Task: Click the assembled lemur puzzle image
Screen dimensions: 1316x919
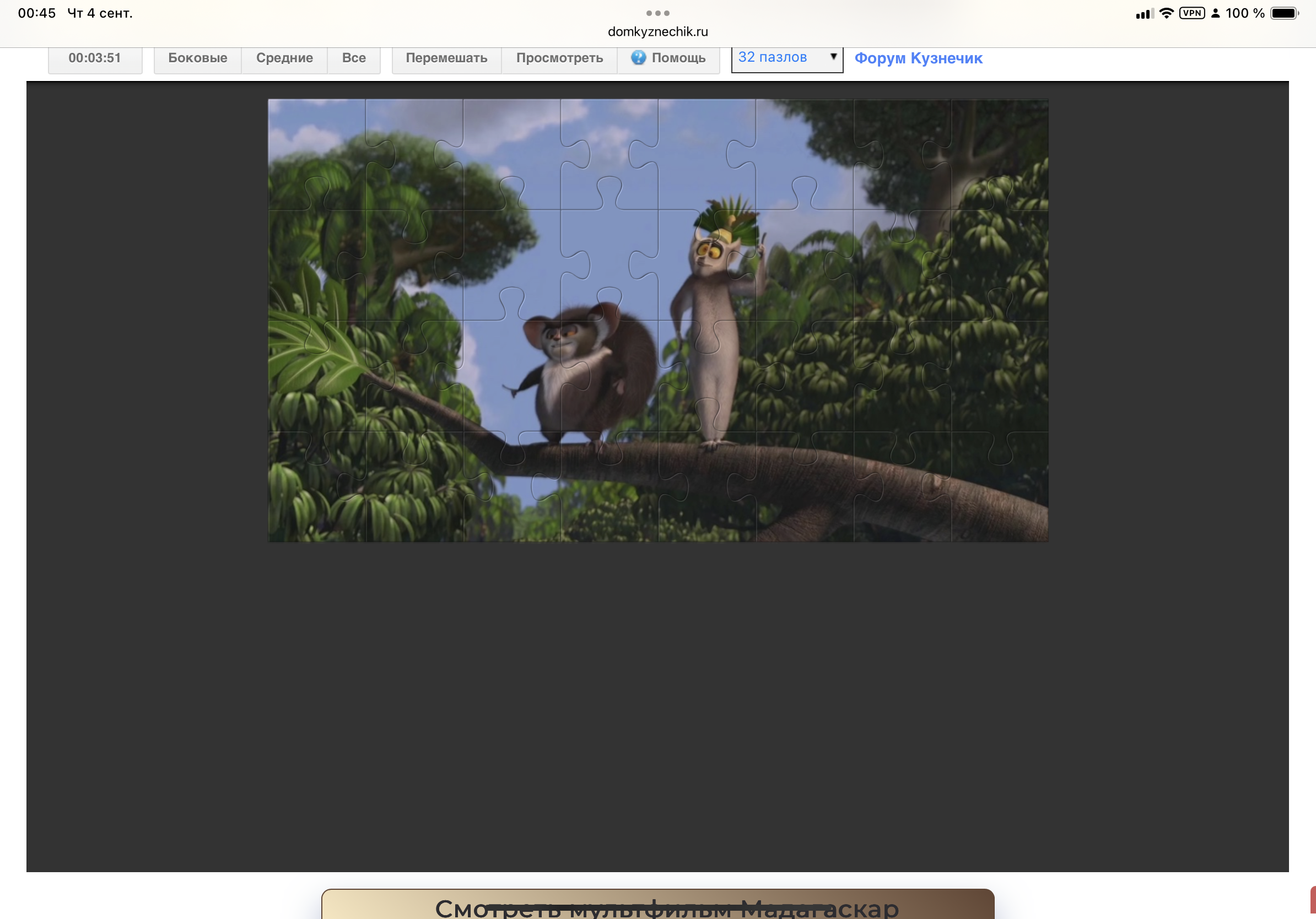Action: pyautogui.click(x=658, y=320)
